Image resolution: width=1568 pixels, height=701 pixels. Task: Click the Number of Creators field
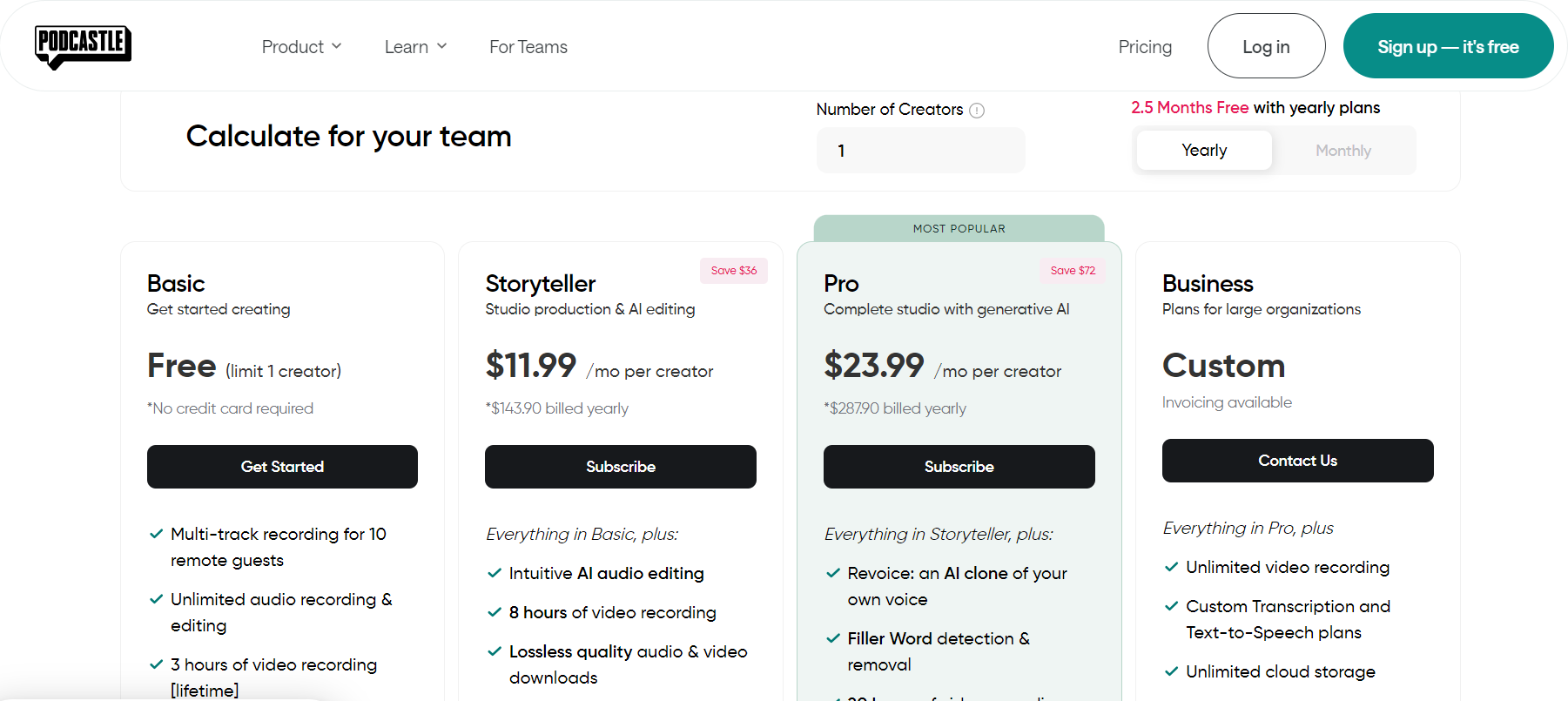tap(920, 151)
